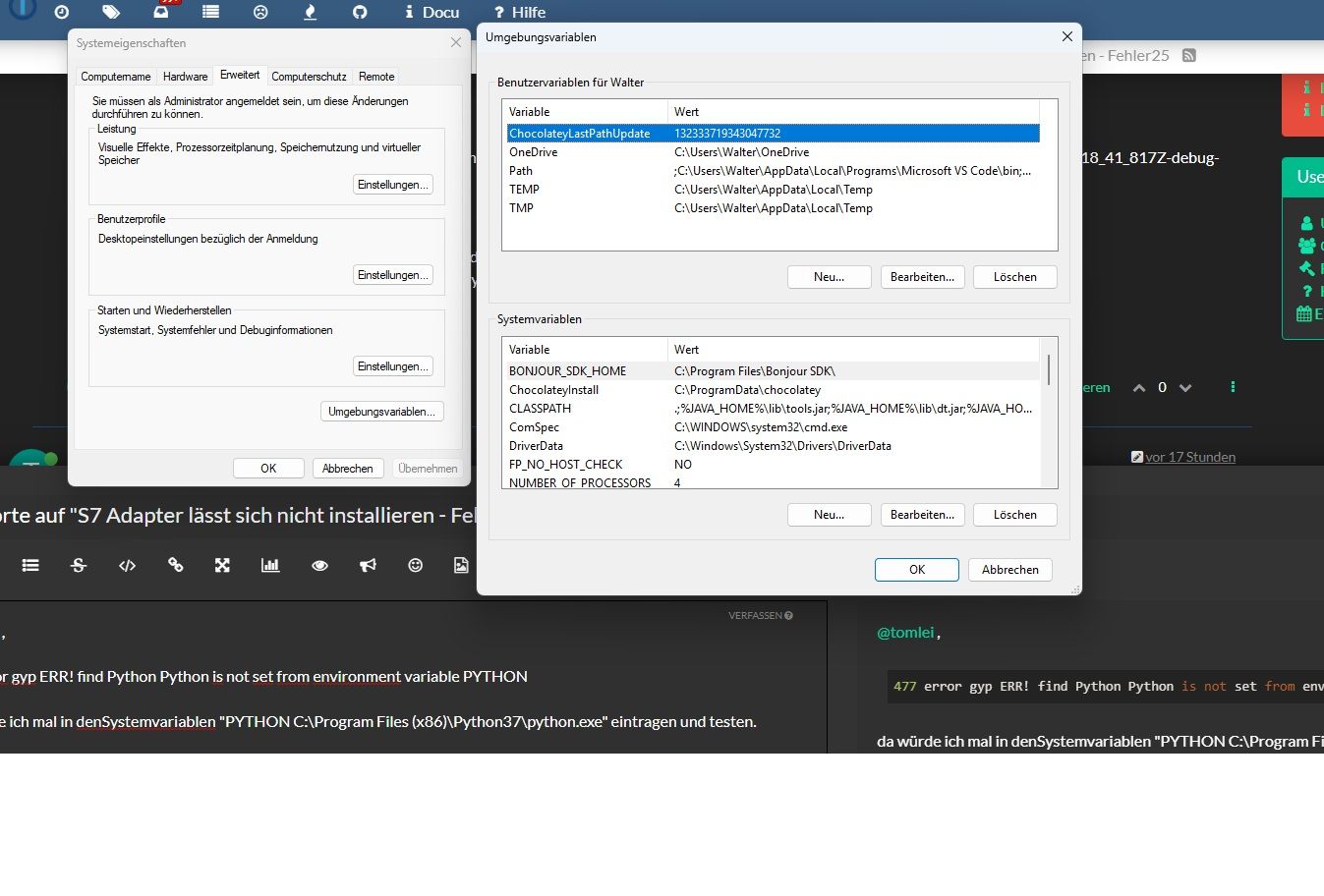Screen dimensions: 1324x896
Task: Click the @tomlei mention in the preview
Action: click(x=905, y=633)
